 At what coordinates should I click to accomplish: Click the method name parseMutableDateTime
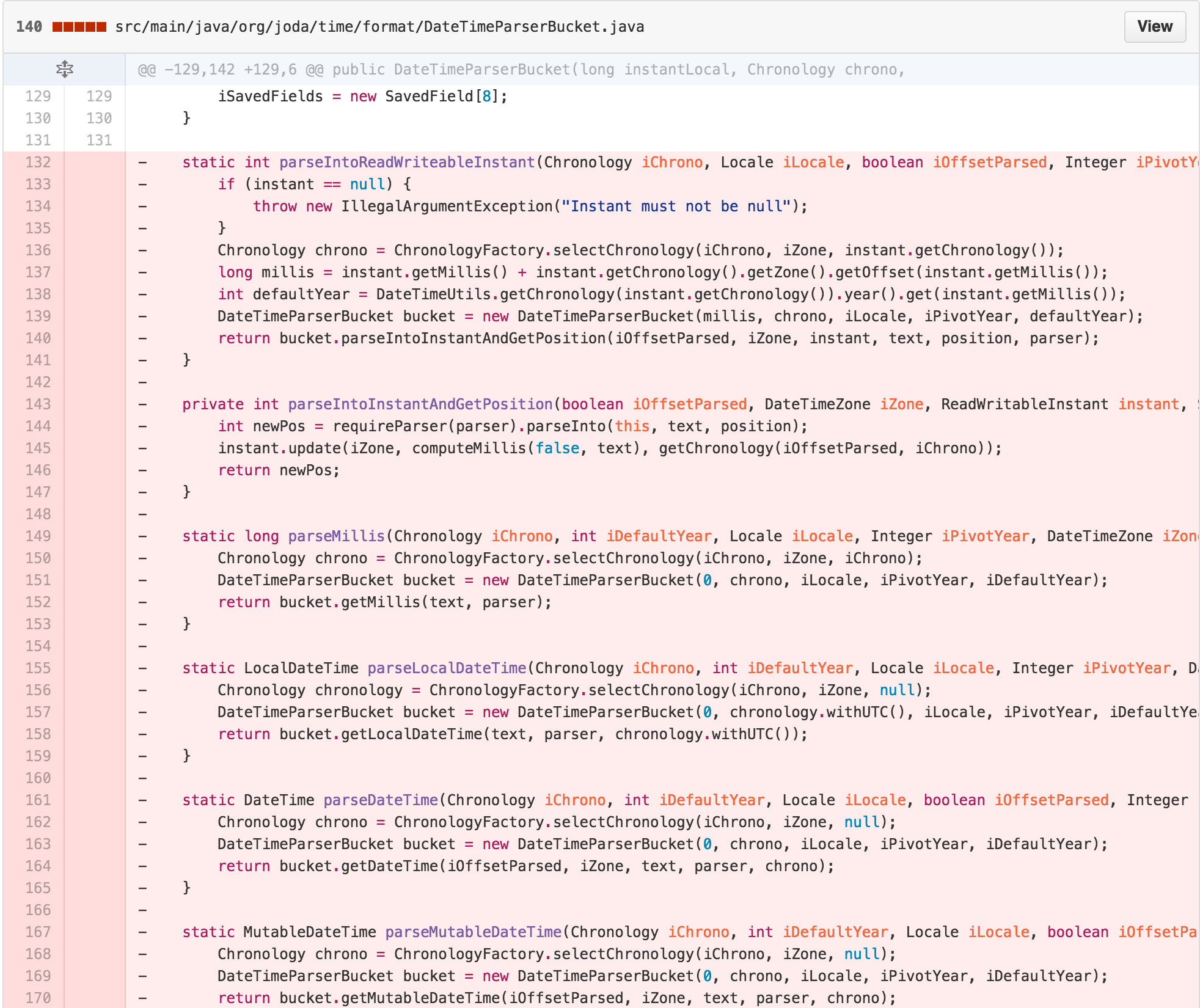474,932
